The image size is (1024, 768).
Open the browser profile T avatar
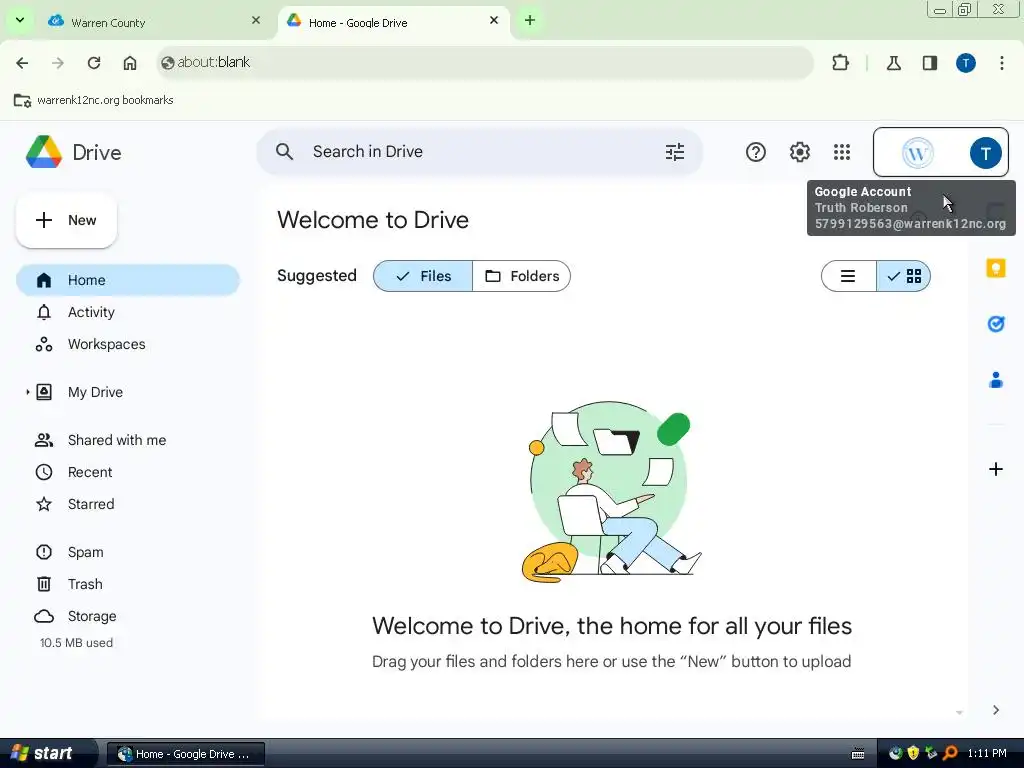966,63
